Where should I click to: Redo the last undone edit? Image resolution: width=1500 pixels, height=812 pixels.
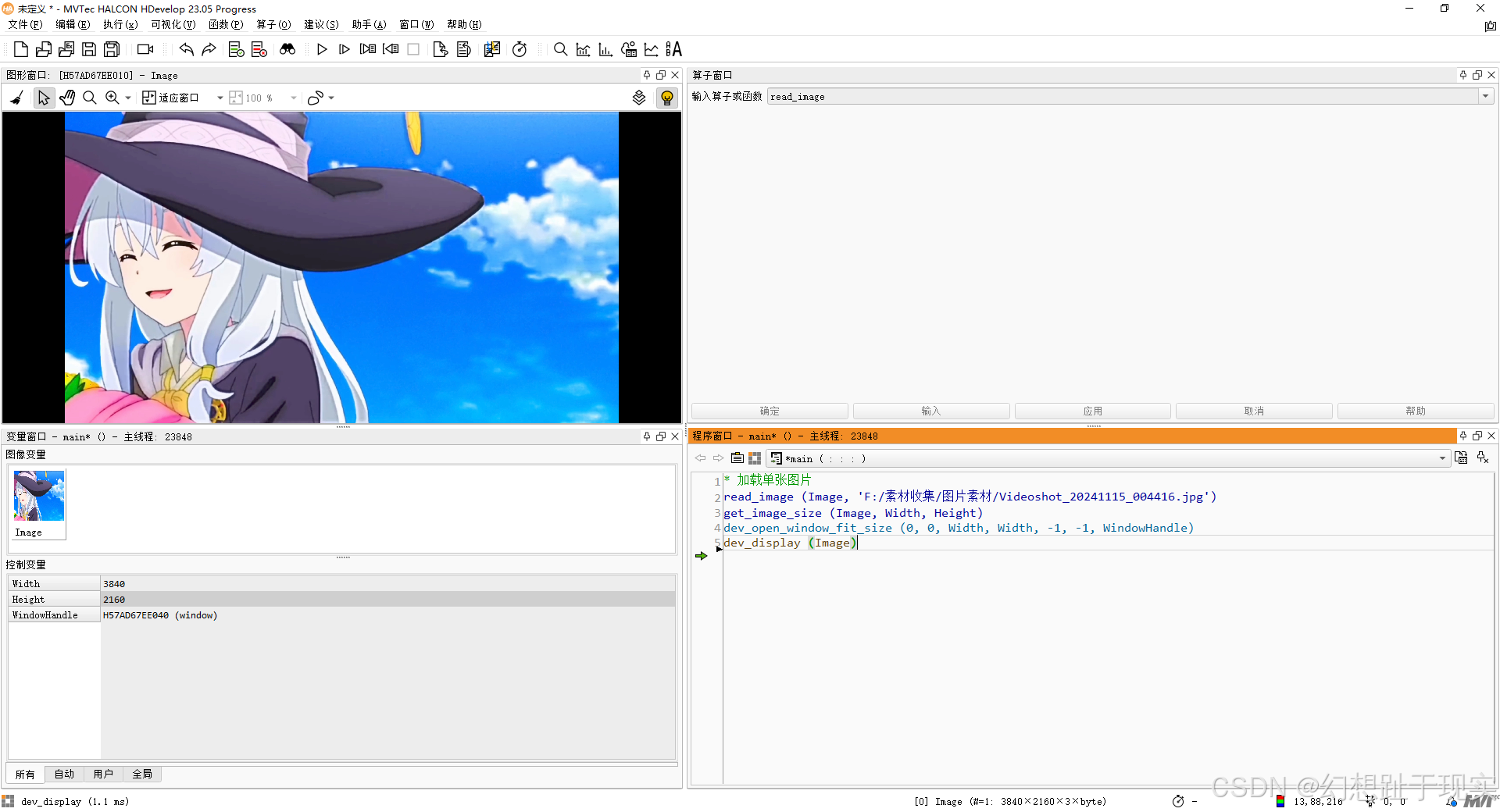[209, 50]
